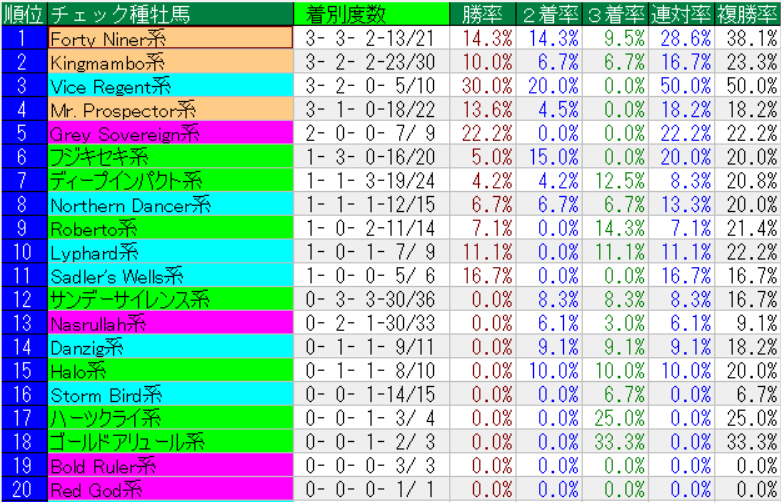Click the rank 1 number cell
Viewport: 782px width, 502px height.
(24, 38)
